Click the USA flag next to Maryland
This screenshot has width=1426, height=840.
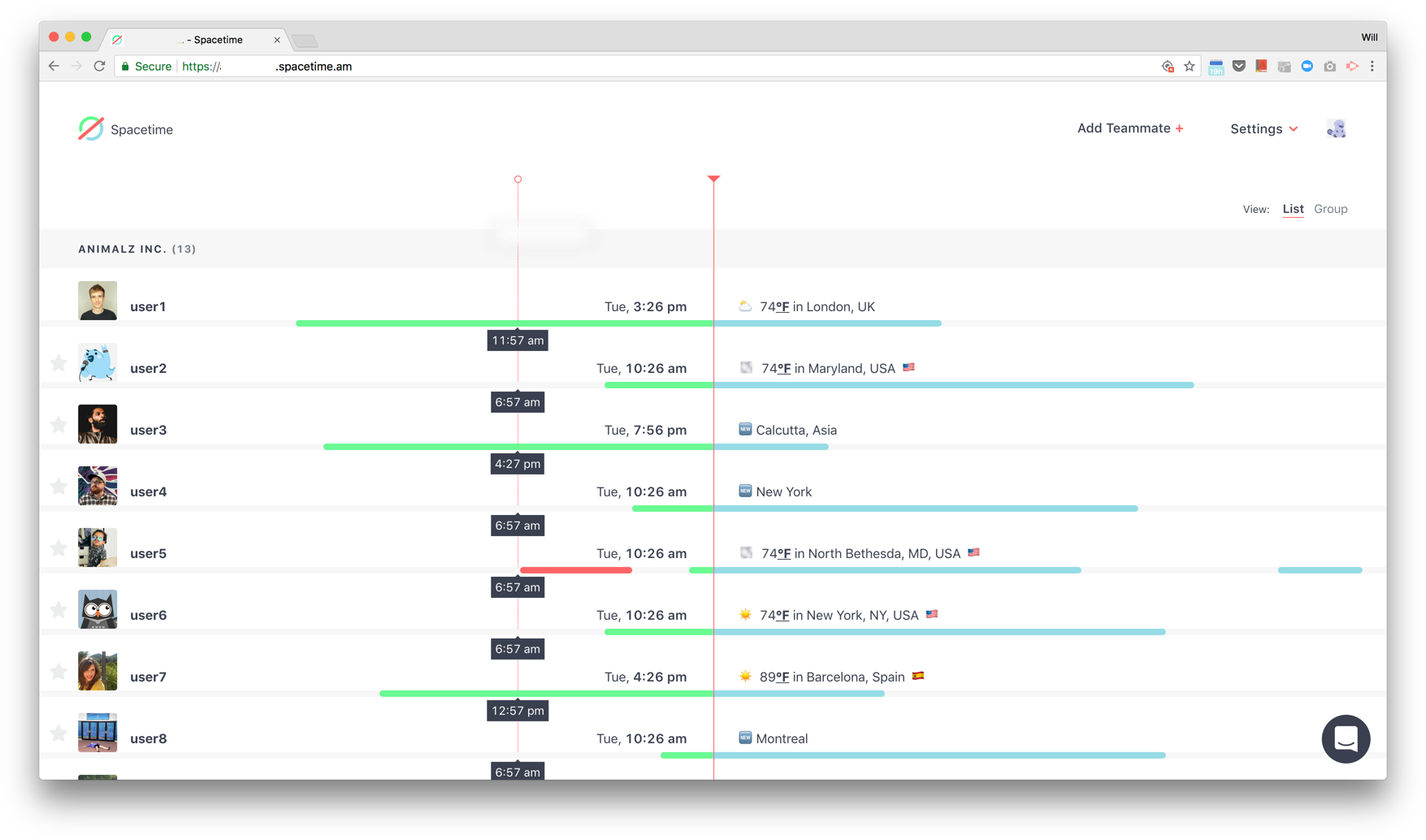click(x=908, y=368)
